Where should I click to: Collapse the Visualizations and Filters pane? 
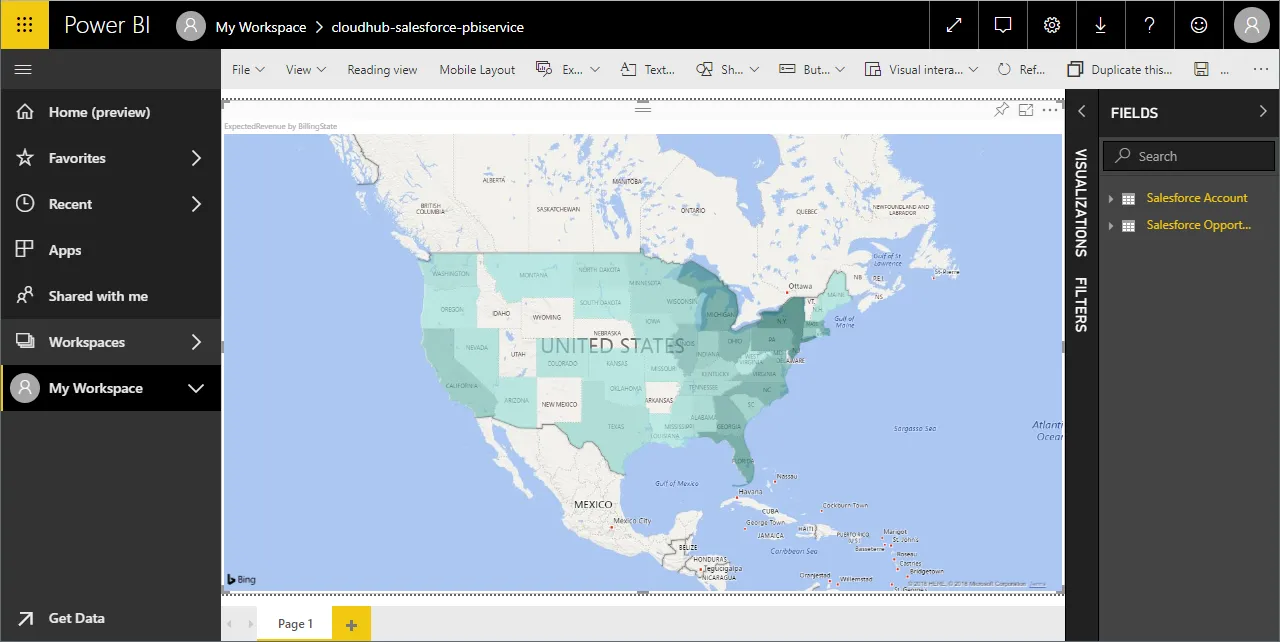coord(1081,112)
